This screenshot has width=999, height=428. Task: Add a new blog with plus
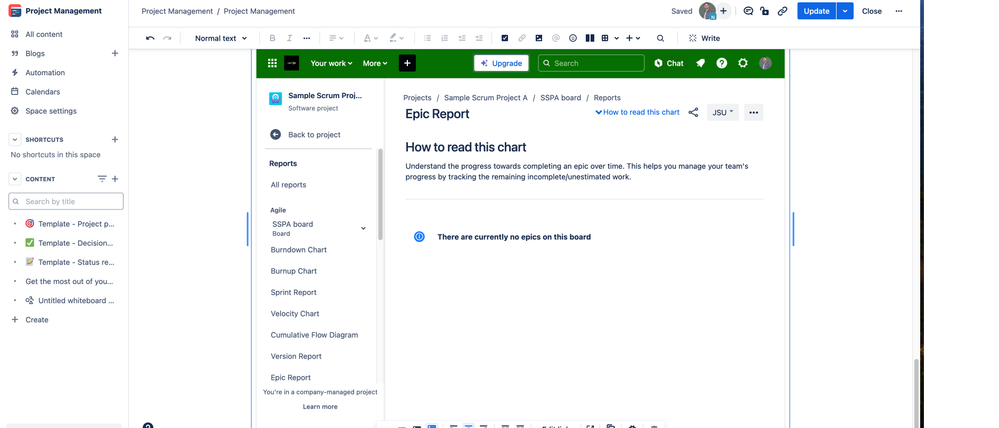click(115, 54)
